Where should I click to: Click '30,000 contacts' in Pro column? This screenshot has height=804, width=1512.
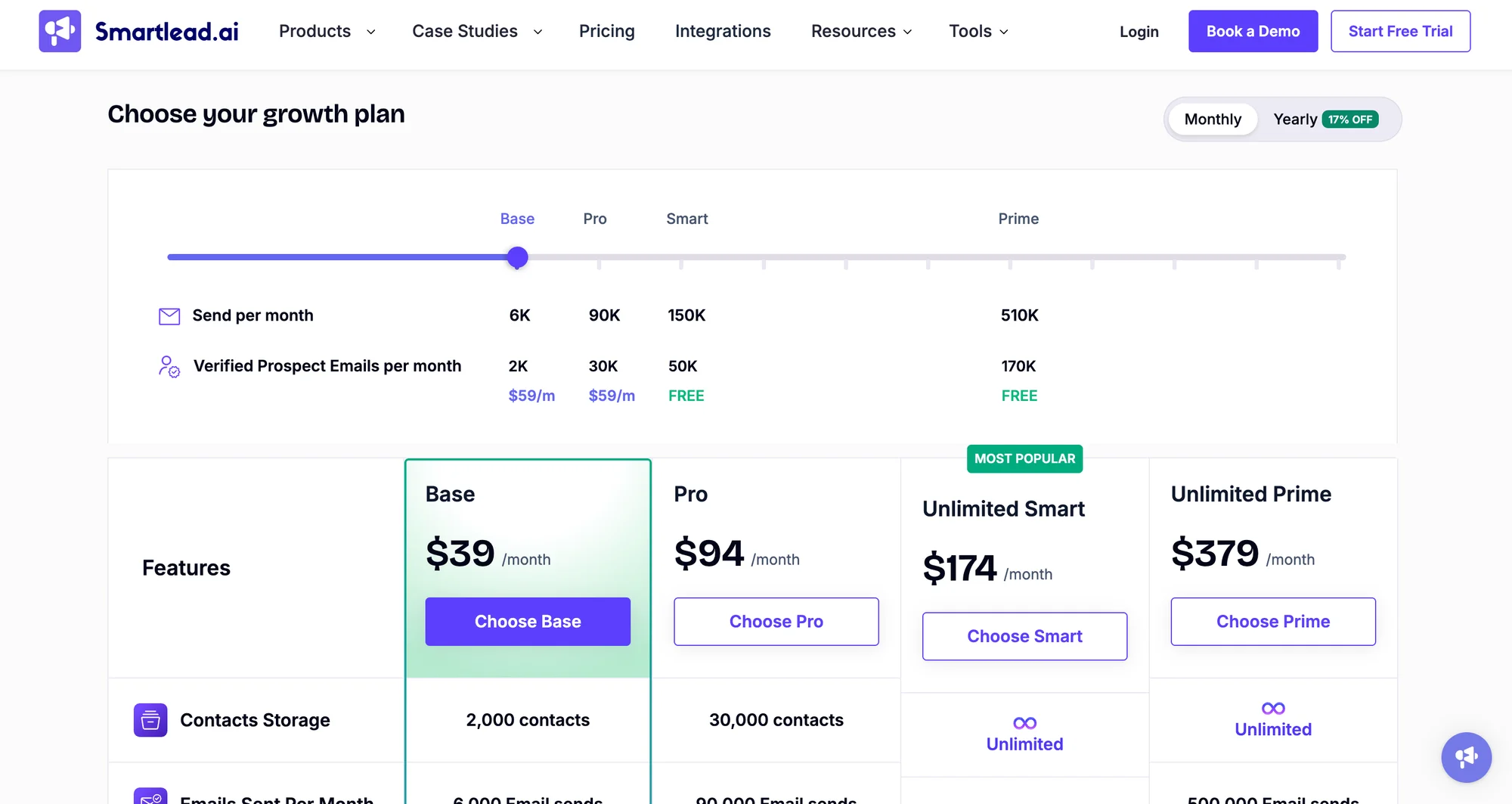[776, 720]
